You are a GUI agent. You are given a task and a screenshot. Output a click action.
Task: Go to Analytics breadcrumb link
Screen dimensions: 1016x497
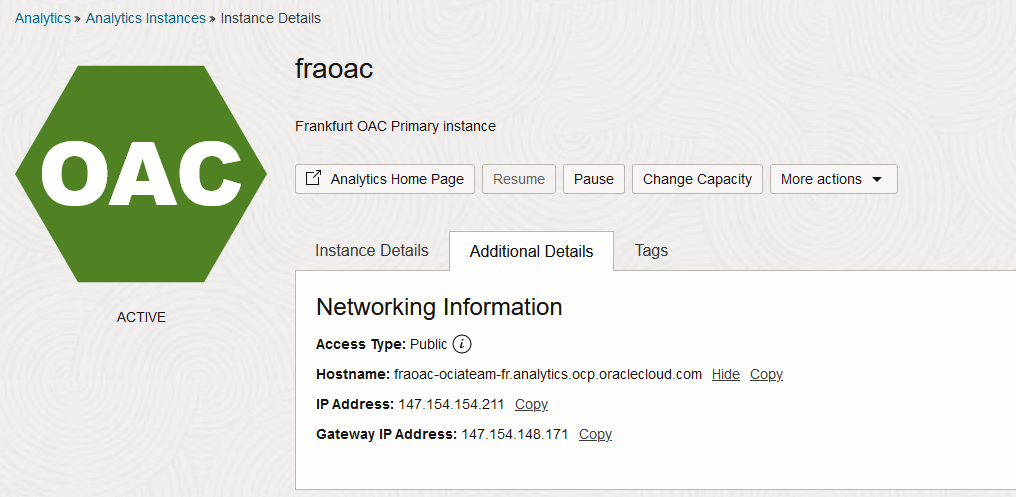pos(43,18)
